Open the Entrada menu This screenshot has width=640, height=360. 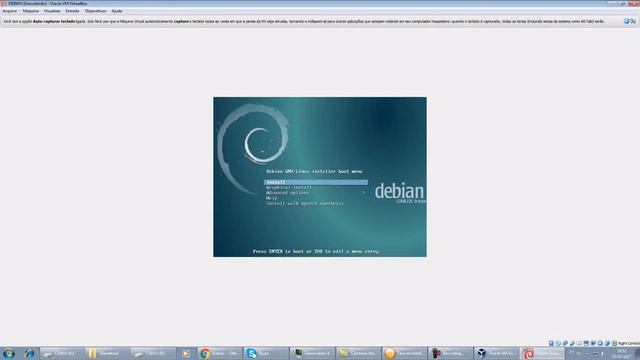click(72, 11)
